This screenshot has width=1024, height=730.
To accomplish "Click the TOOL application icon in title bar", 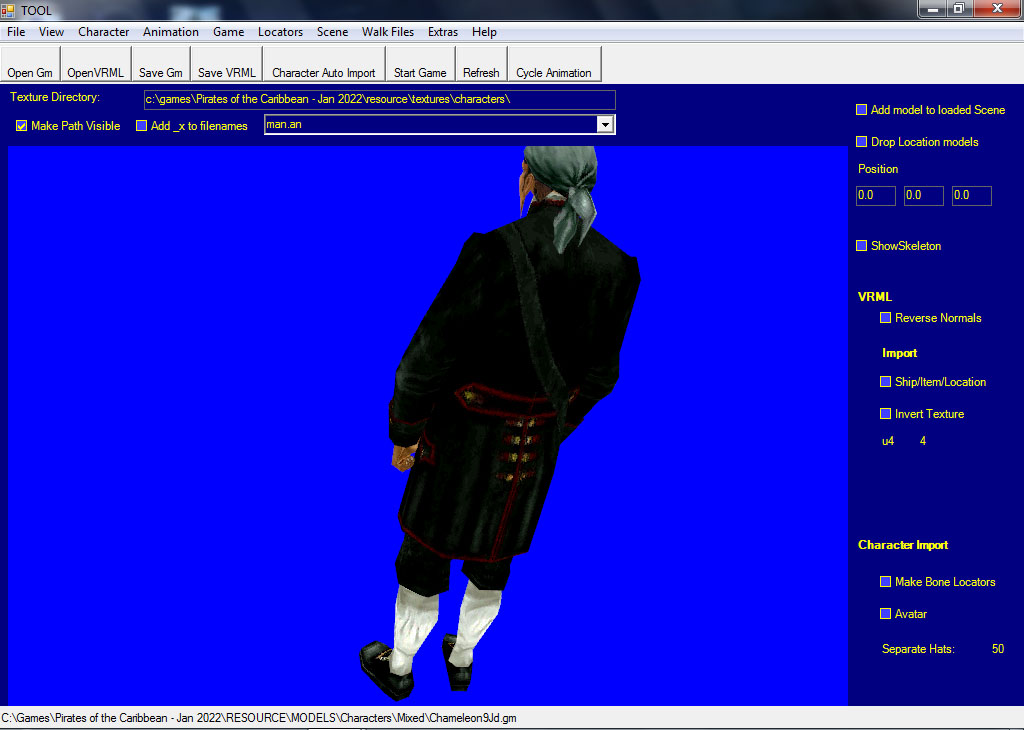I will [9, 9].
